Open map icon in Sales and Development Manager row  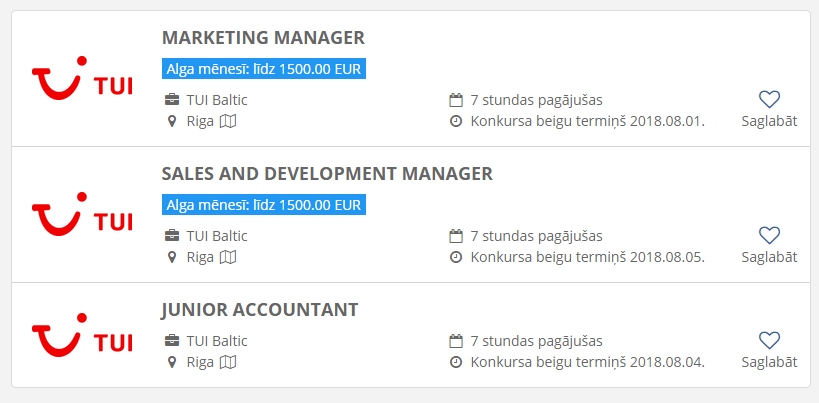(229, 257)
